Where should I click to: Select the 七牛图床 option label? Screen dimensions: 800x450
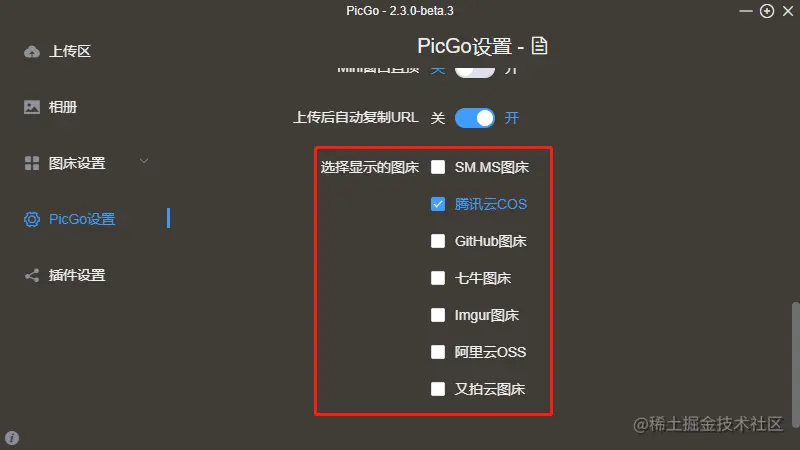[x=483, y=278]
